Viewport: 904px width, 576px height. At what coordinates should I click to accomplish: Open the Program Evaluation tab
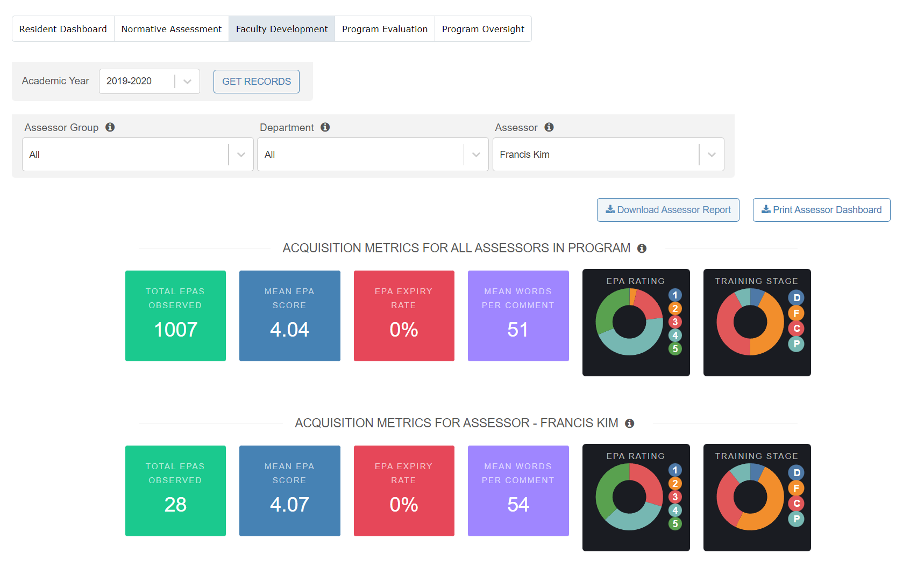385,29
